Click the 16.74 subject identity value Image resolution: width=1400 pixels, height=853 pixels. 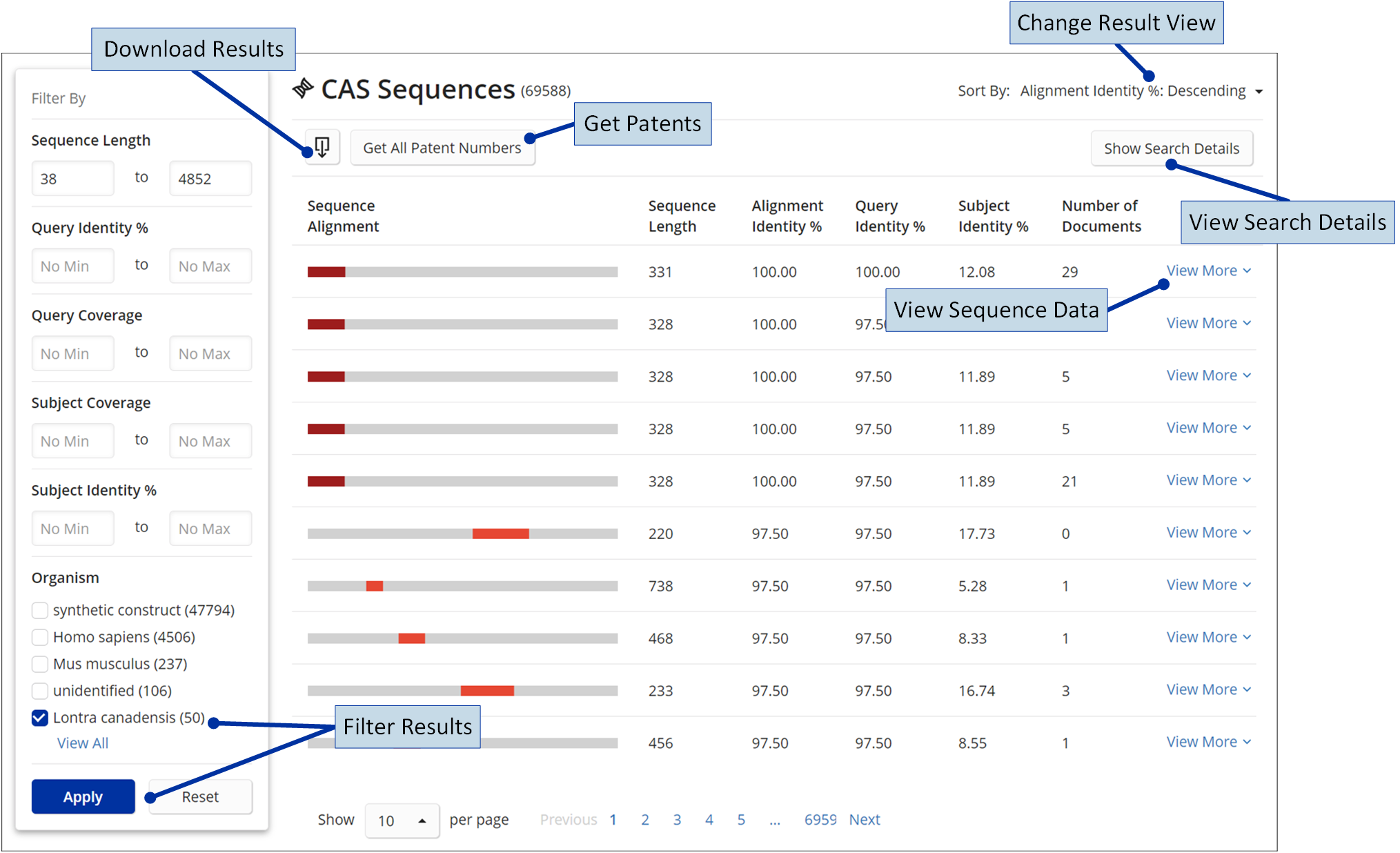976,691
